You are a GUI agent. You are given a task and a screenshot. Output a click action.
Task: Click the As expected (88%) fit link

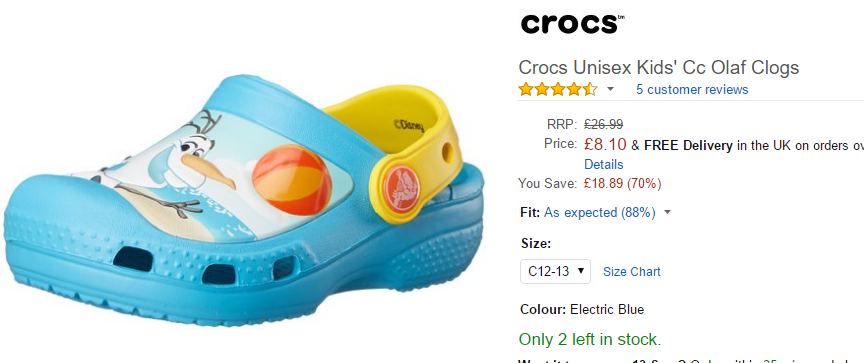[x=600, y=213]
